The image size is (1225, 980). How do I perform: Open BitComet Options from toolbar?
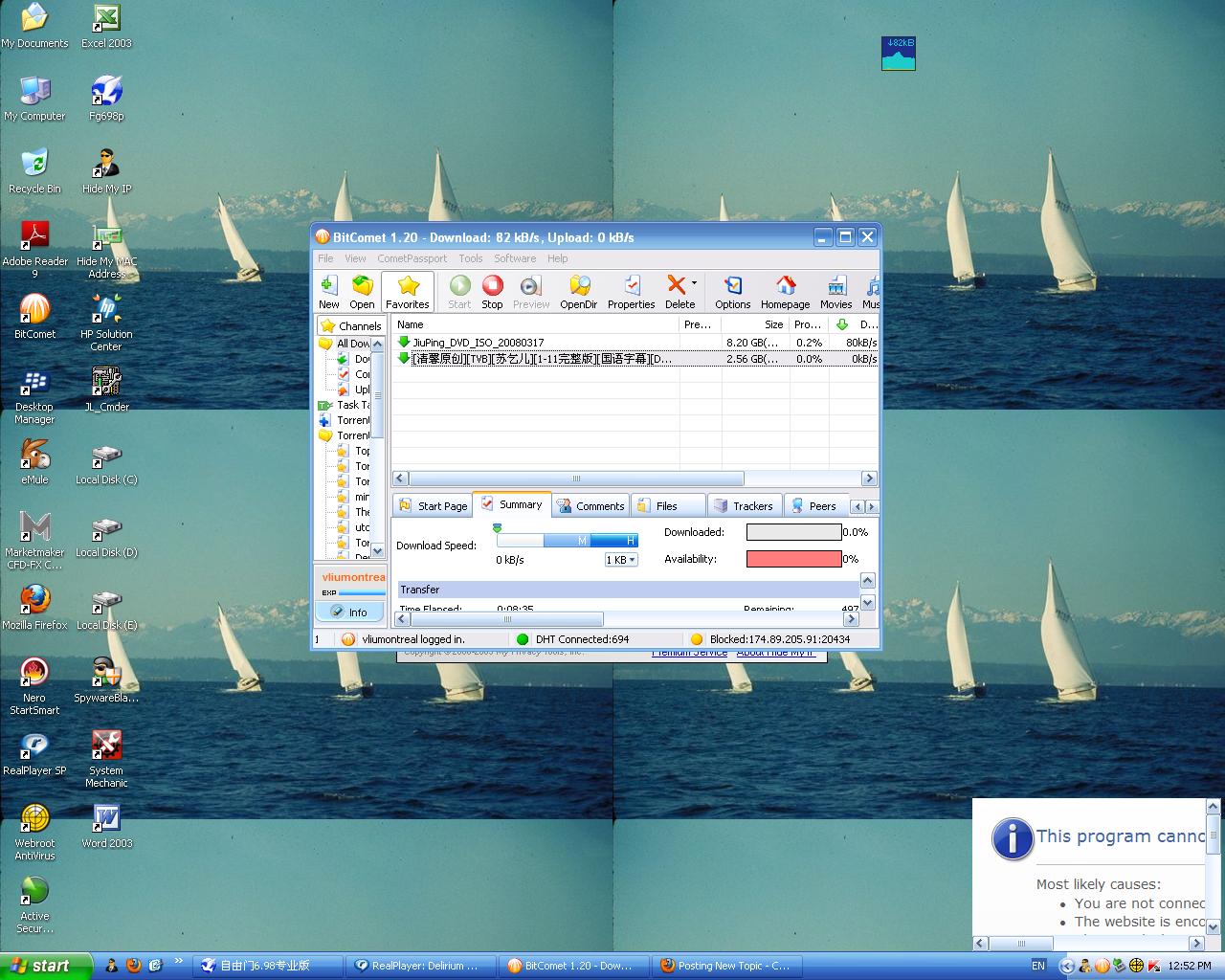(x=733, y=292)
